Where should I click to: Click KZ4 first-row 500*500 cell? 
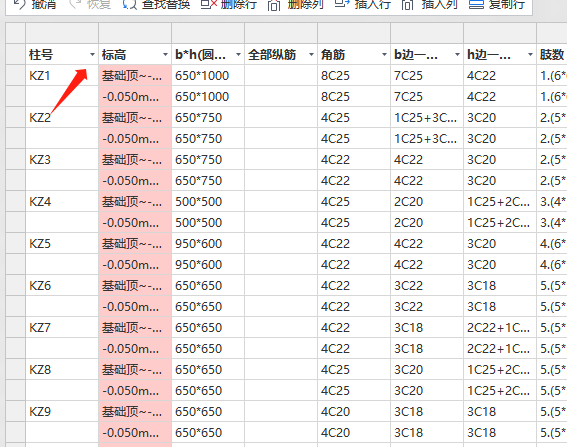point(208,201)
